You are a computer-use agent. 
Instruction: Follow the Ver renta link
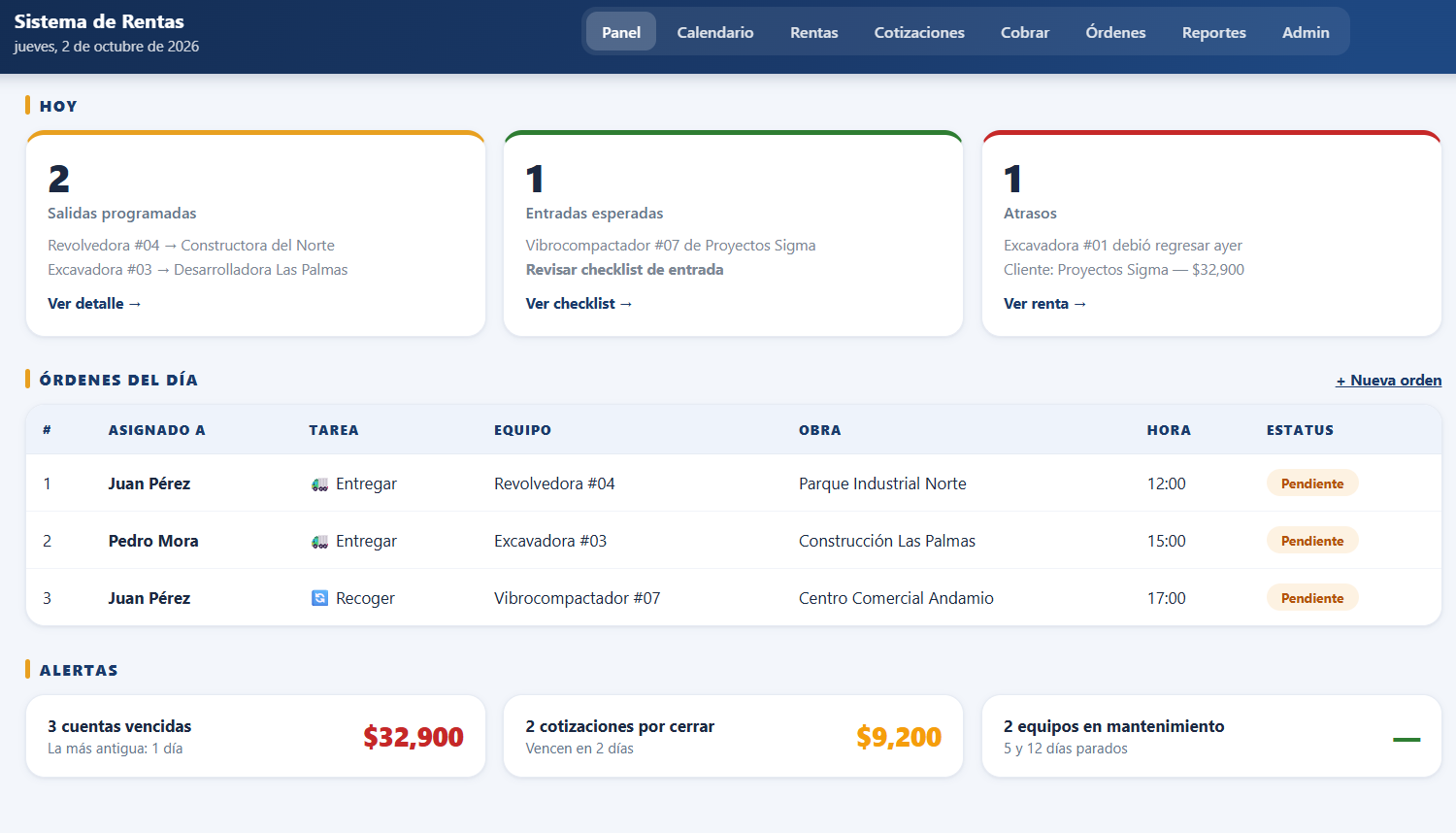(x=1044, y=304)
